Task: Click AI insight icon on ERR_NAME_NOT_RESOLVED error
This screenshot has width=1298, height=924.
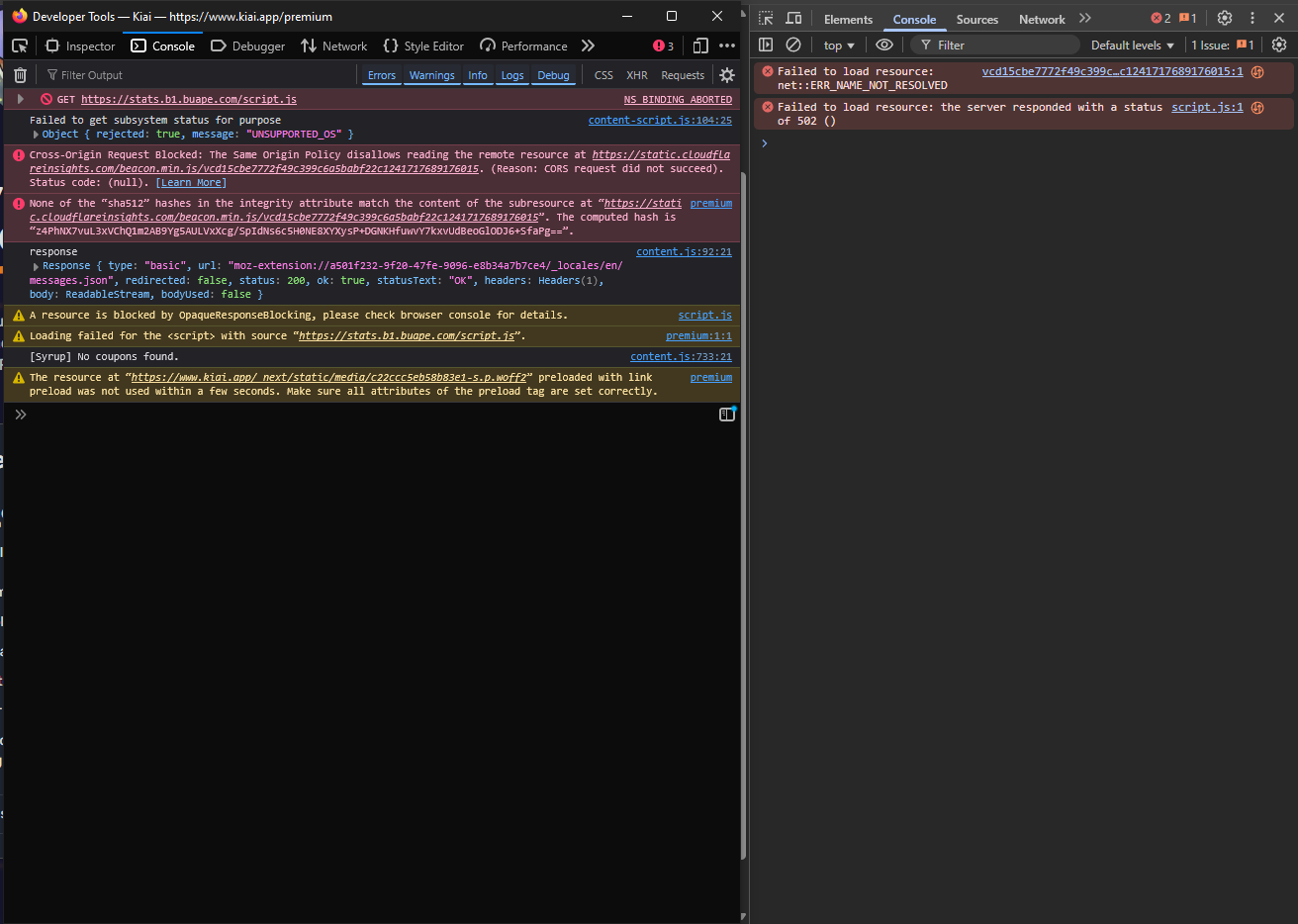Action: tap(1257, 72)
